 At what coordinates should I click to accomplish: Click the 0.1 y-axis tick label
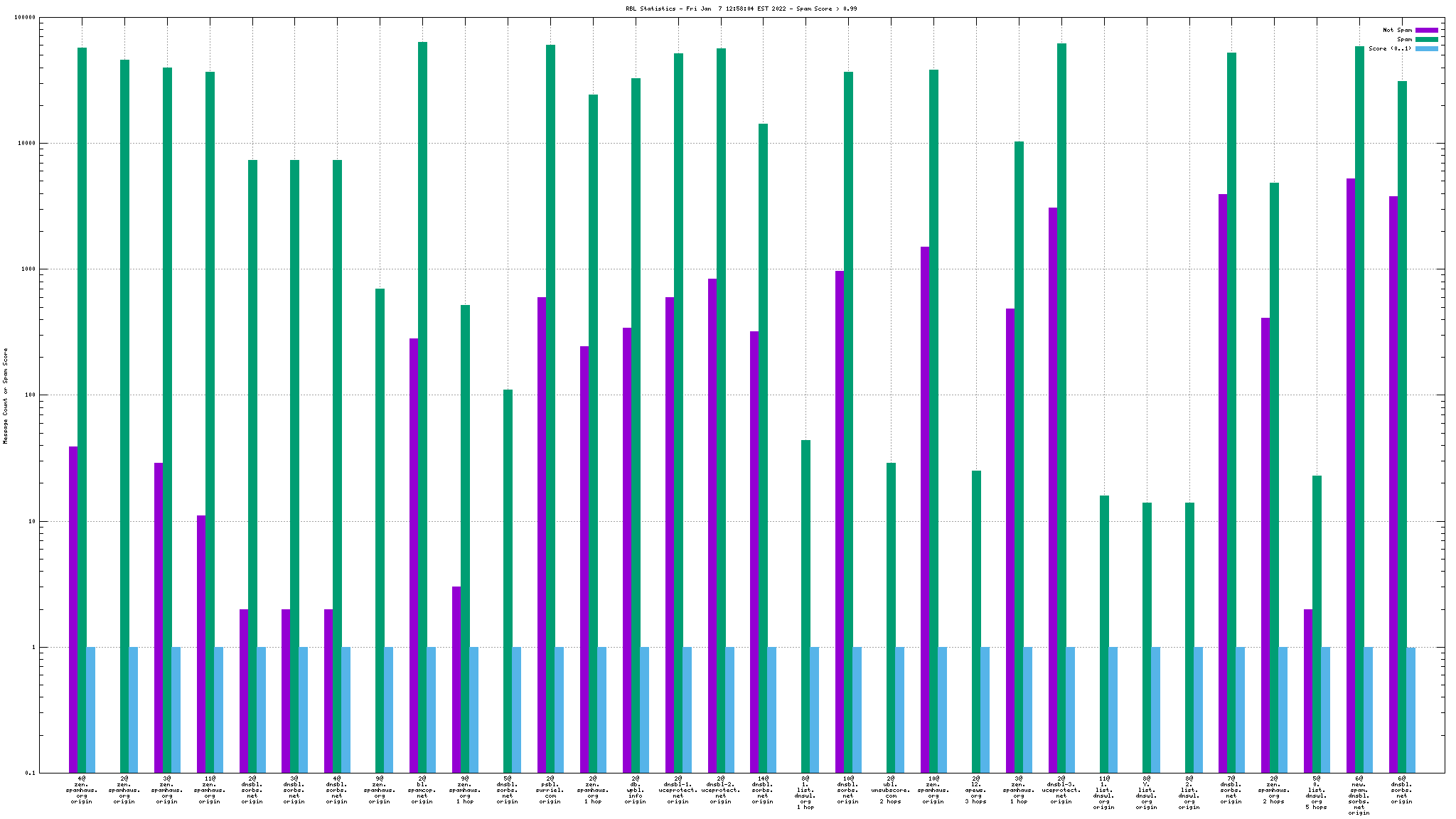(x=30, y=773)
